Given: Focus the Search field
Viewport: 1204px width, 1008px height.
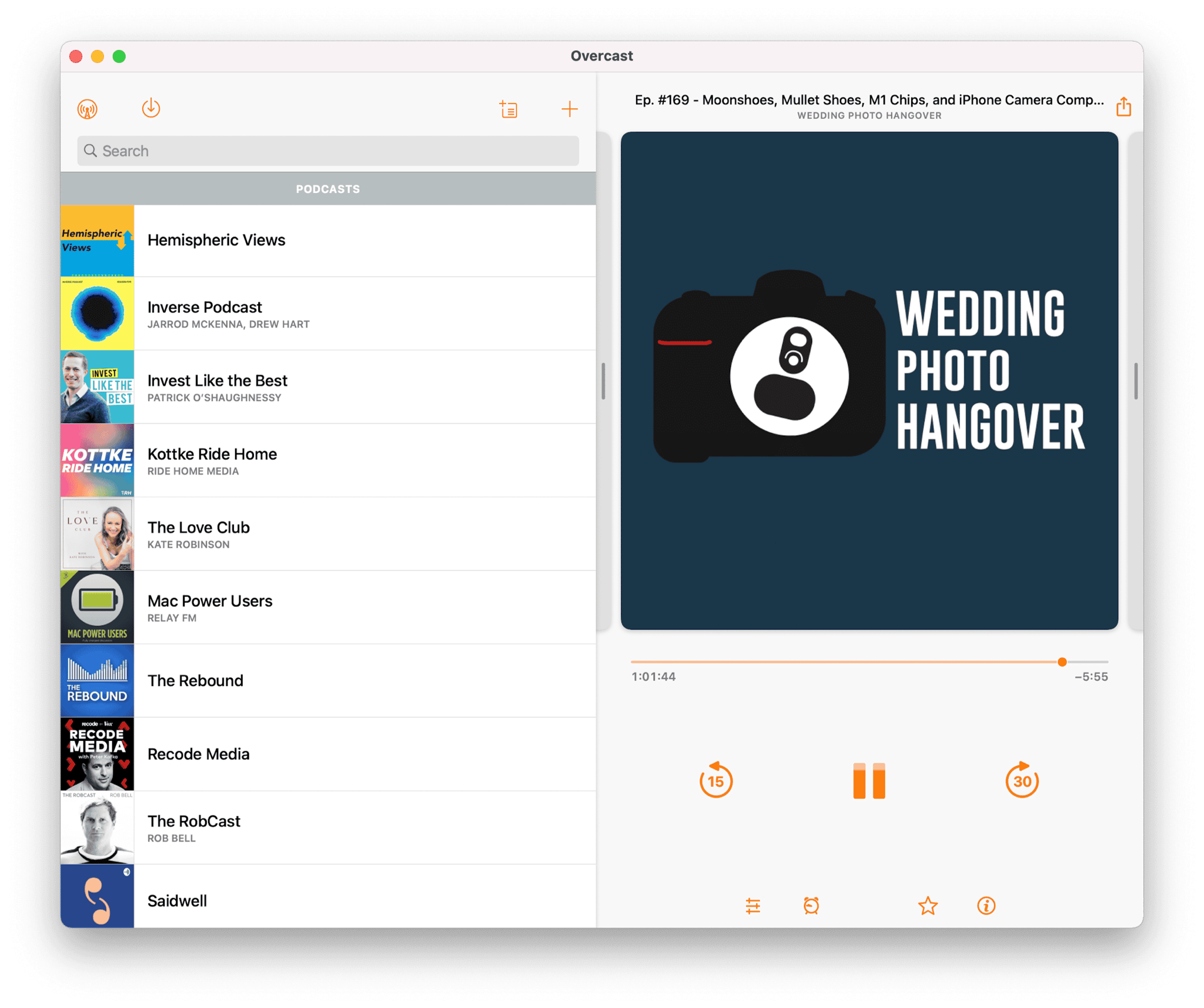Looking at the screenshot, I should 328,151.
